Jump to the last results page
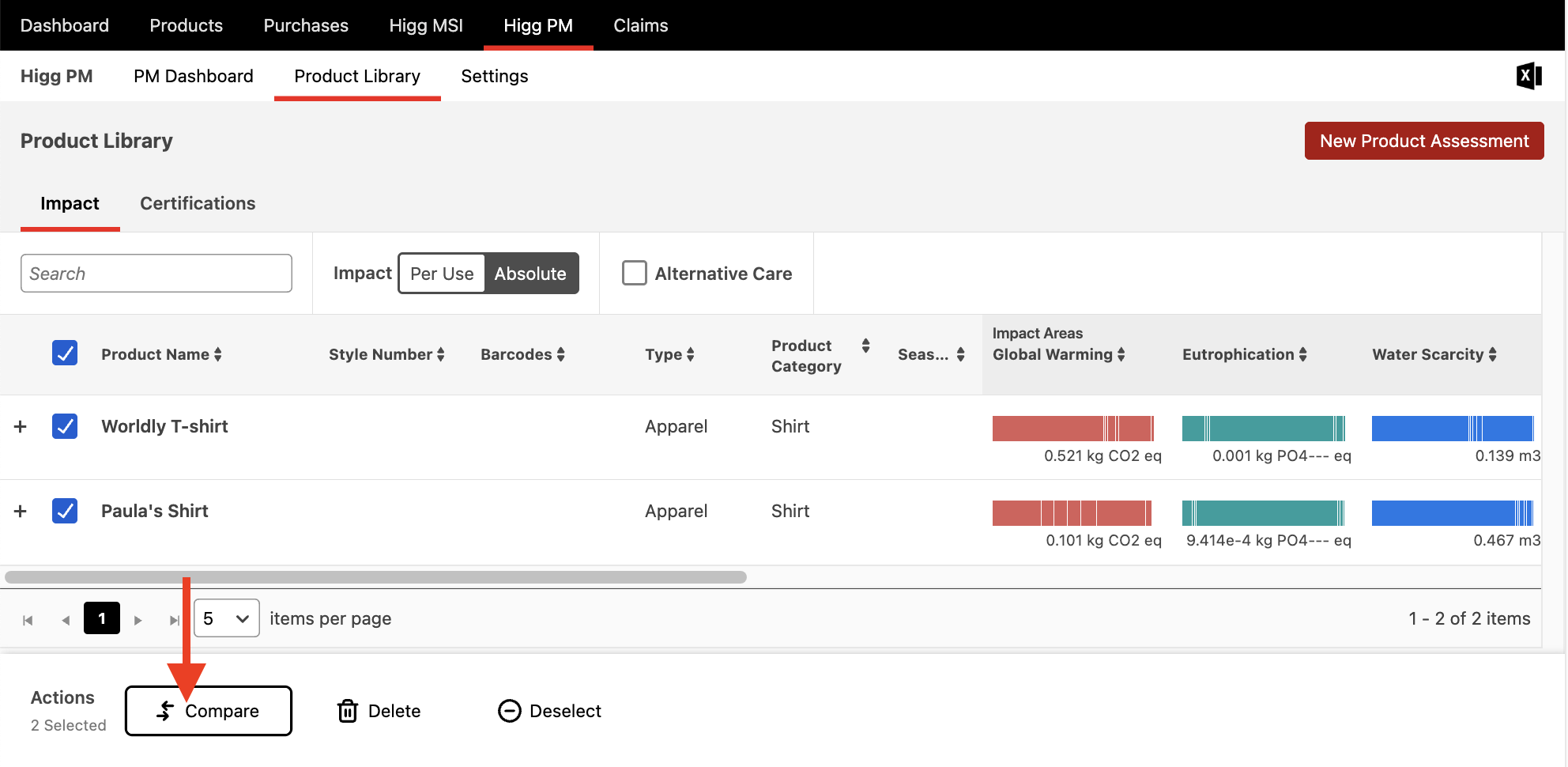Viewport: 1568px width, 767px height. pyautogui.click(x=175, y=620)
